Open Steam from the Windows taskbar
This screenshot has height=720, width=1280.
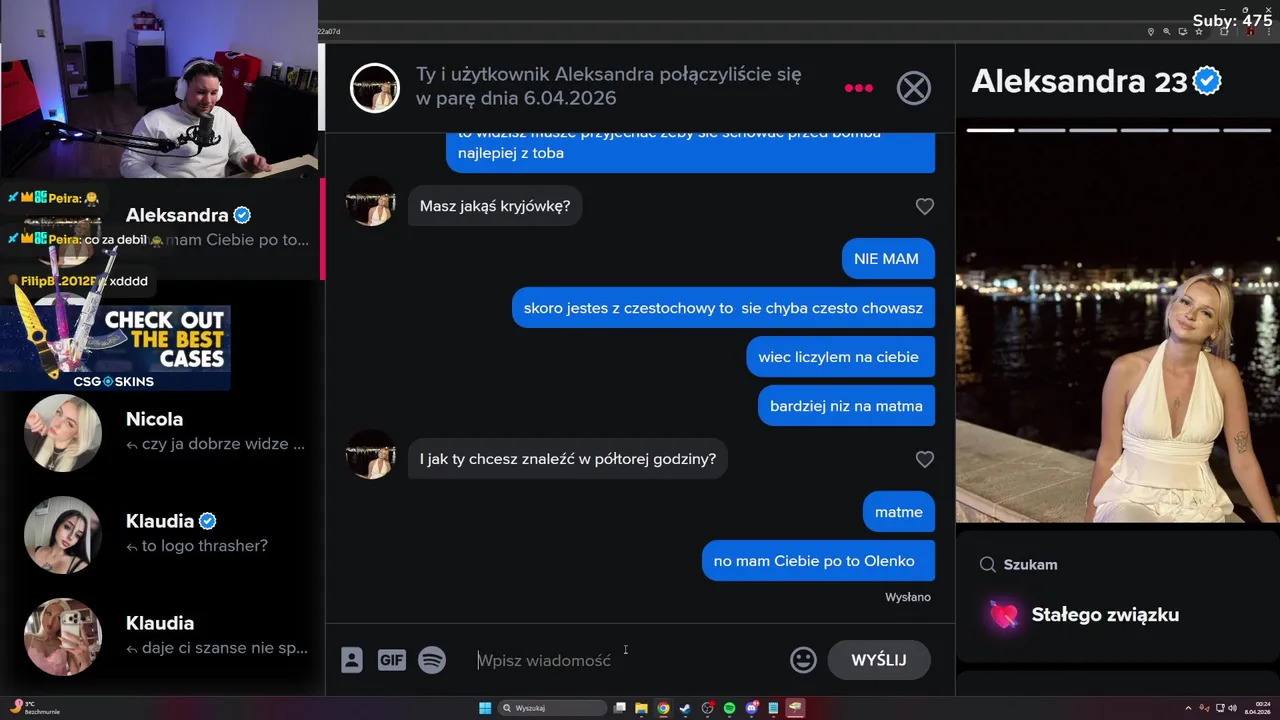(685, 708)
